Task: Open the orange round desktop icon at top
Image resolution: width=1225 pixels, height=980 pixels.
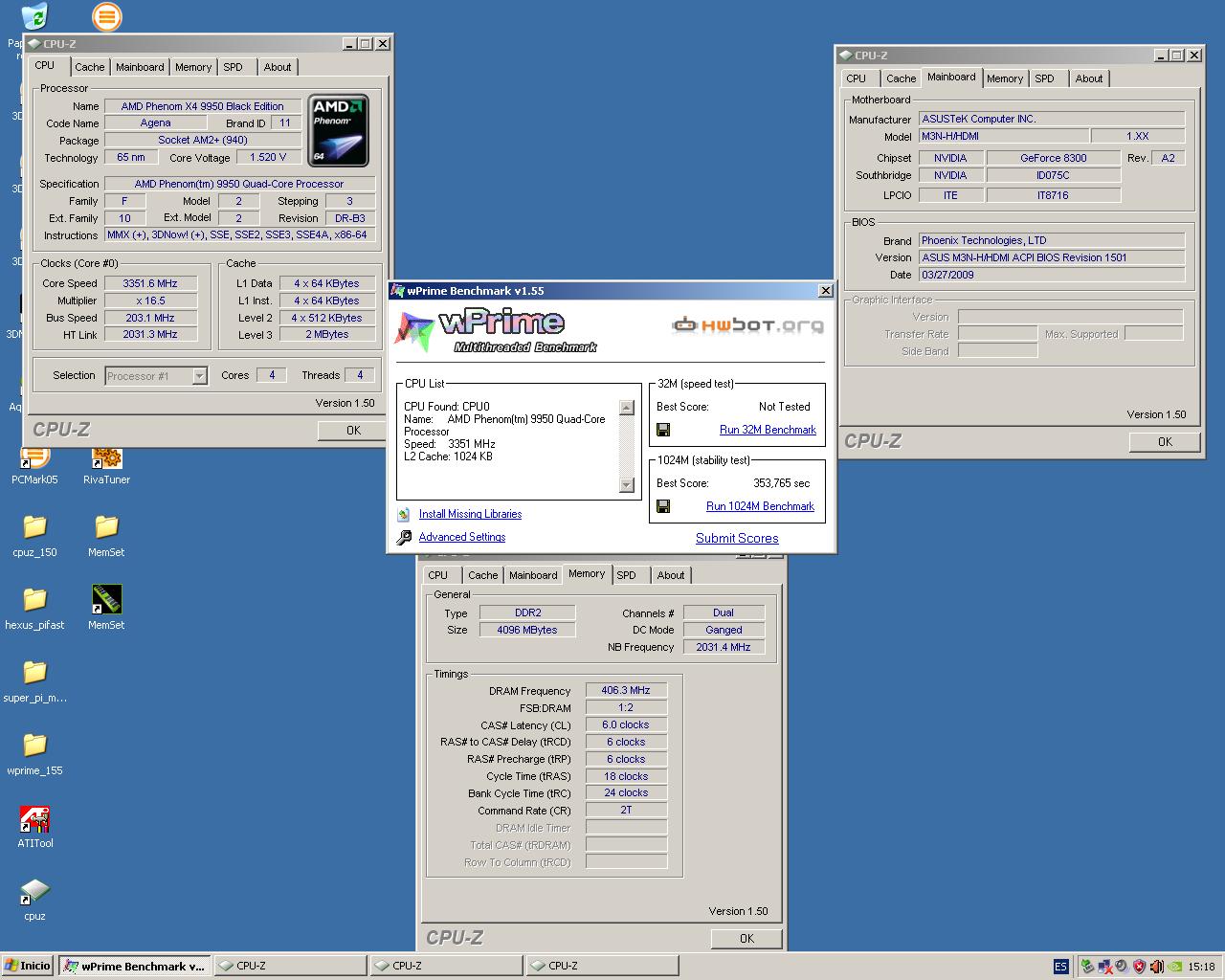Action: (x=106, y=16)
